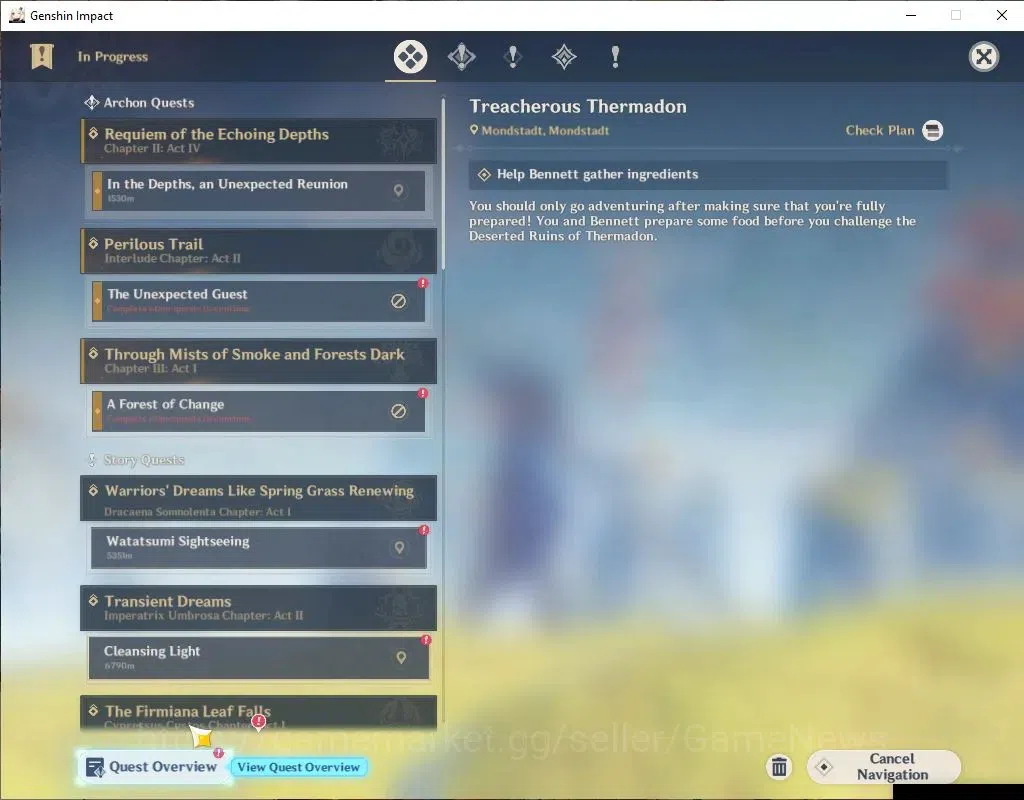Expand Requiem of the Echoing Depths quest
Image resolution: width=1024 pixels, height=800 pixels.
tap(259, 140)
